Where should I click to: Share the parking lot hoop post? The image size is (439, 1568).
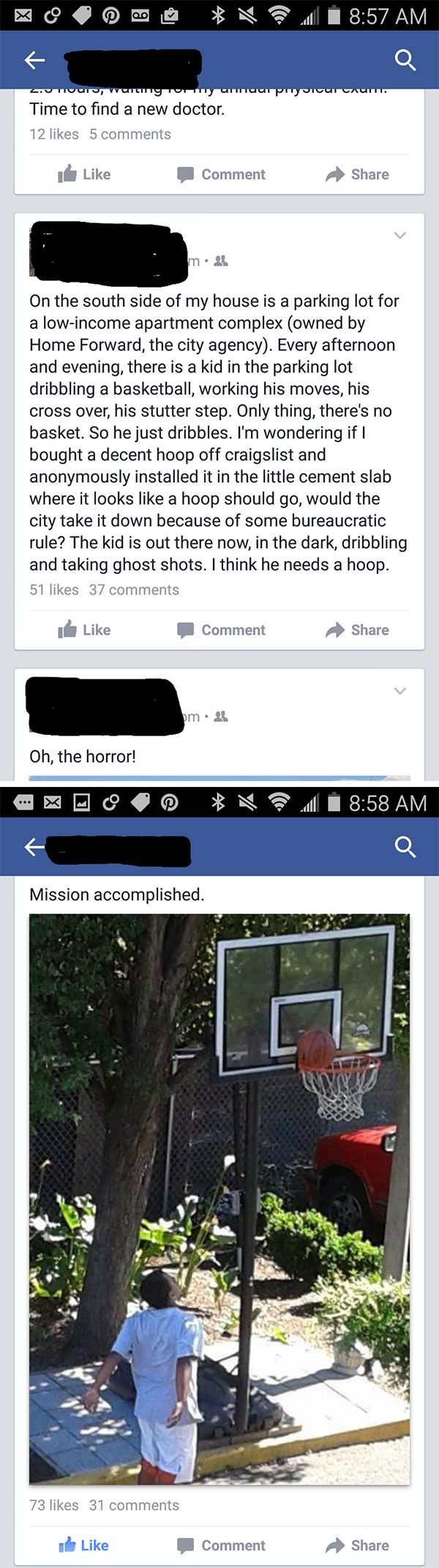[x=357, y=630]
